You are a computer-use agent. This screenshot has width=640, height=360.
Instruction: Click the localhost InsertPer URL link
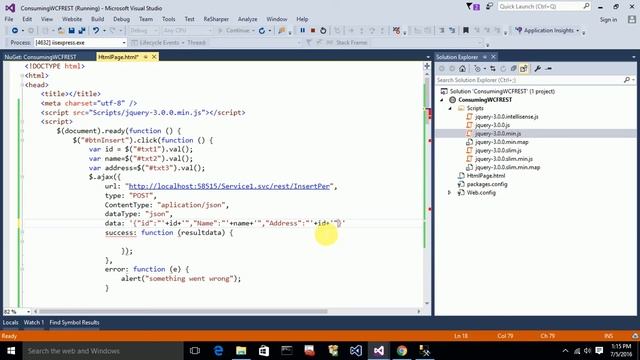[x=229, y=186]
